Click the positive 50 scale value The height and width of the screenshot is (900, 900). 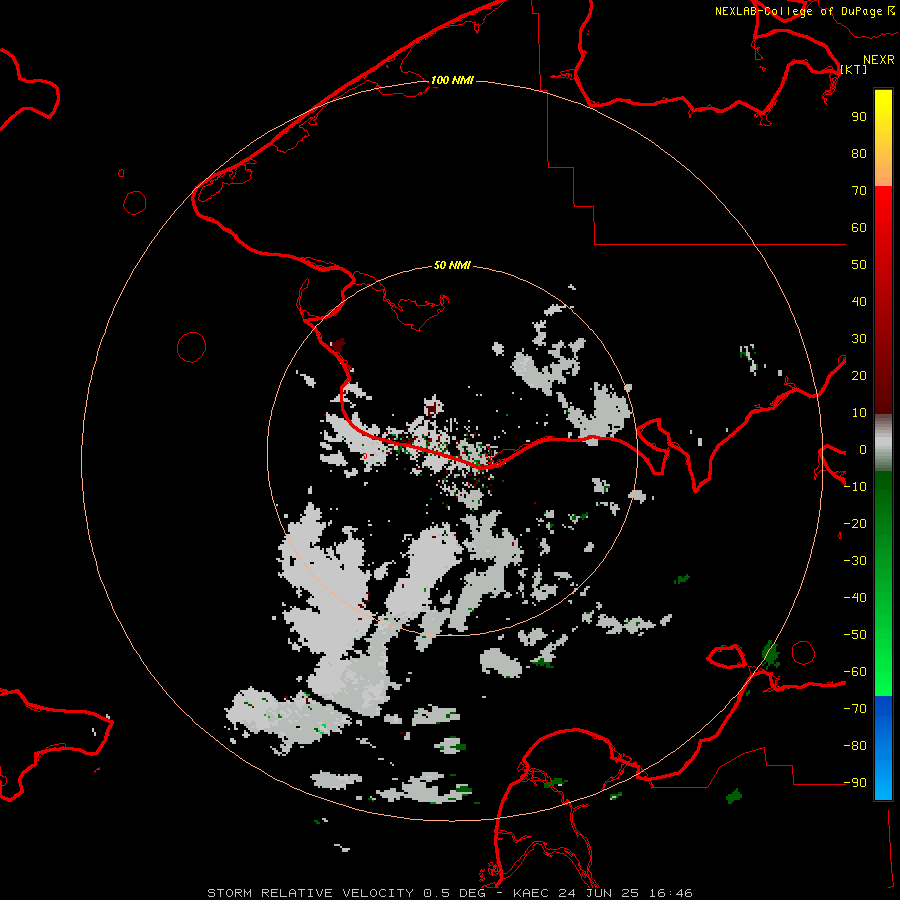point(859,265)
